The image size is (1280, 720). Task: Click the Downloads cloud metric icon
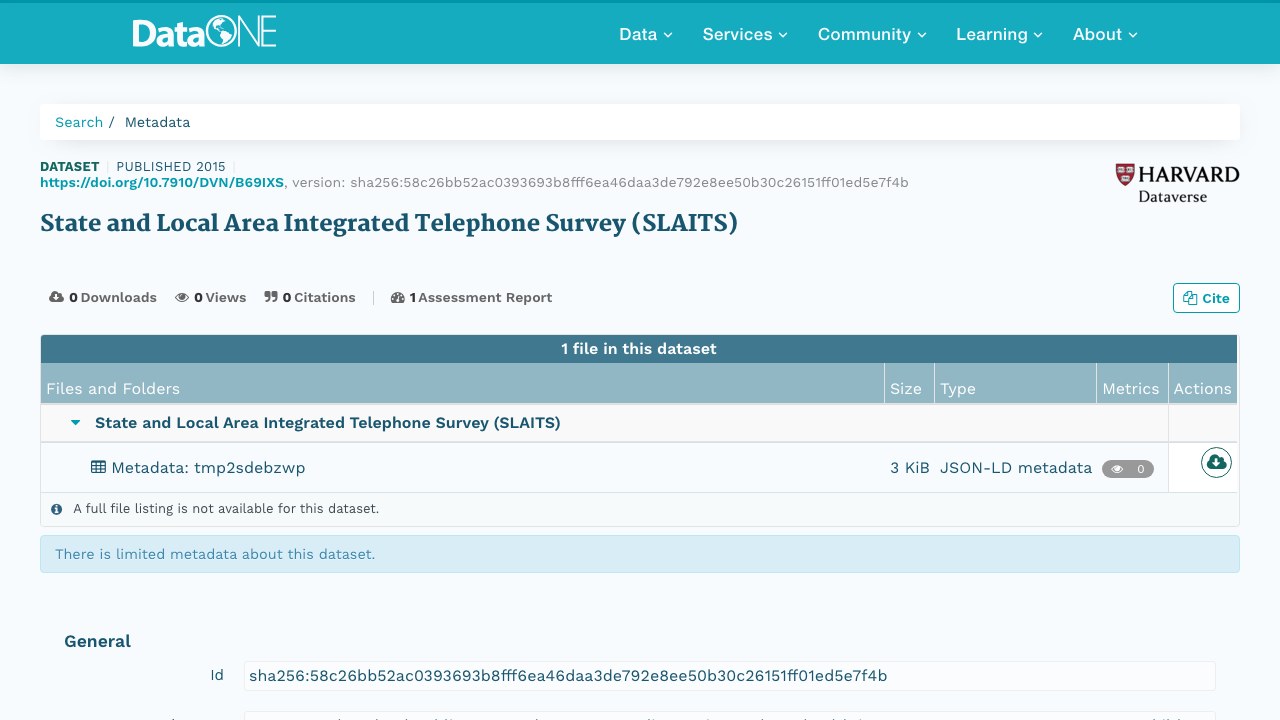57,297
